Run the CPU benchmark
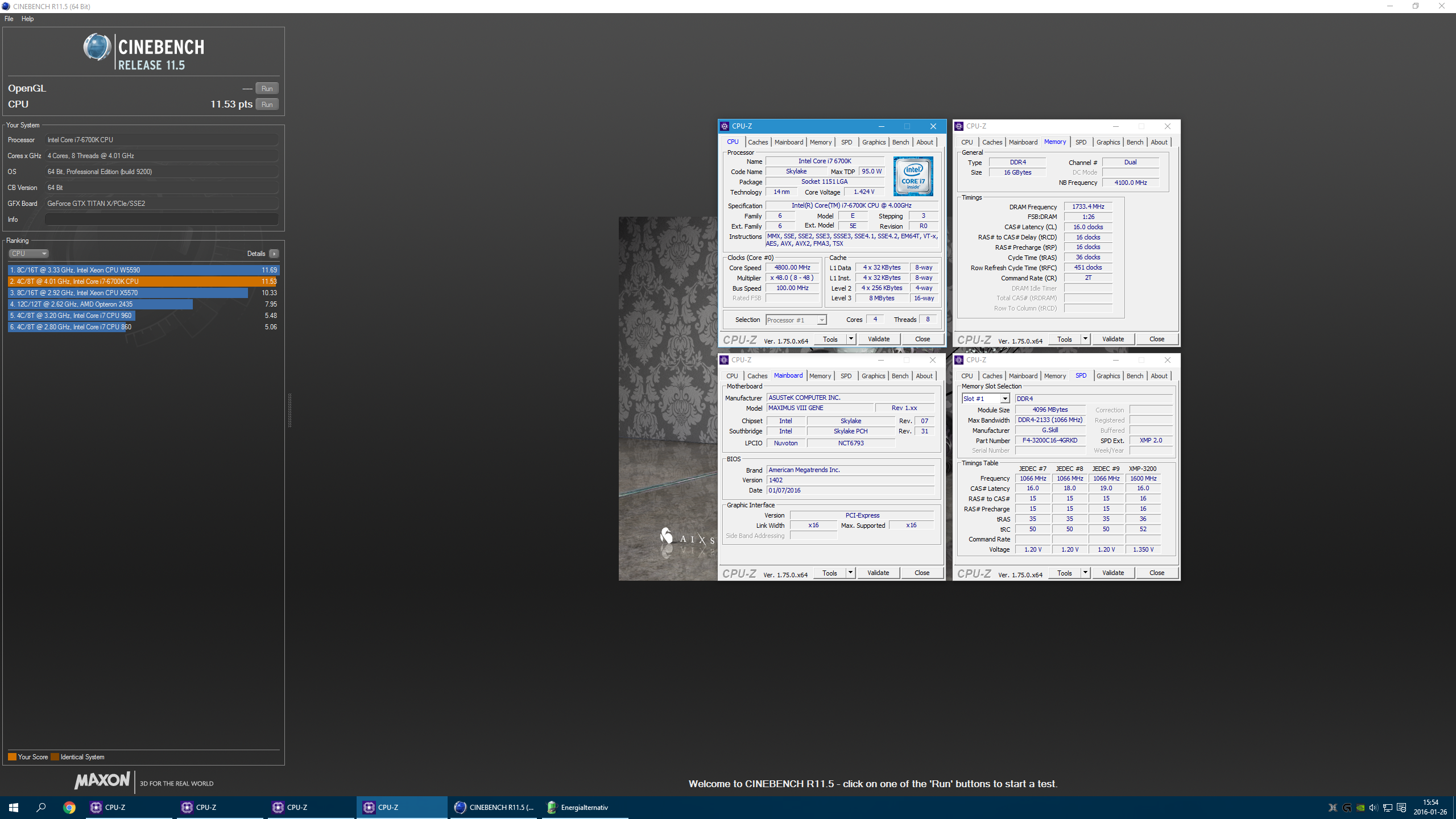 point(267,104)
